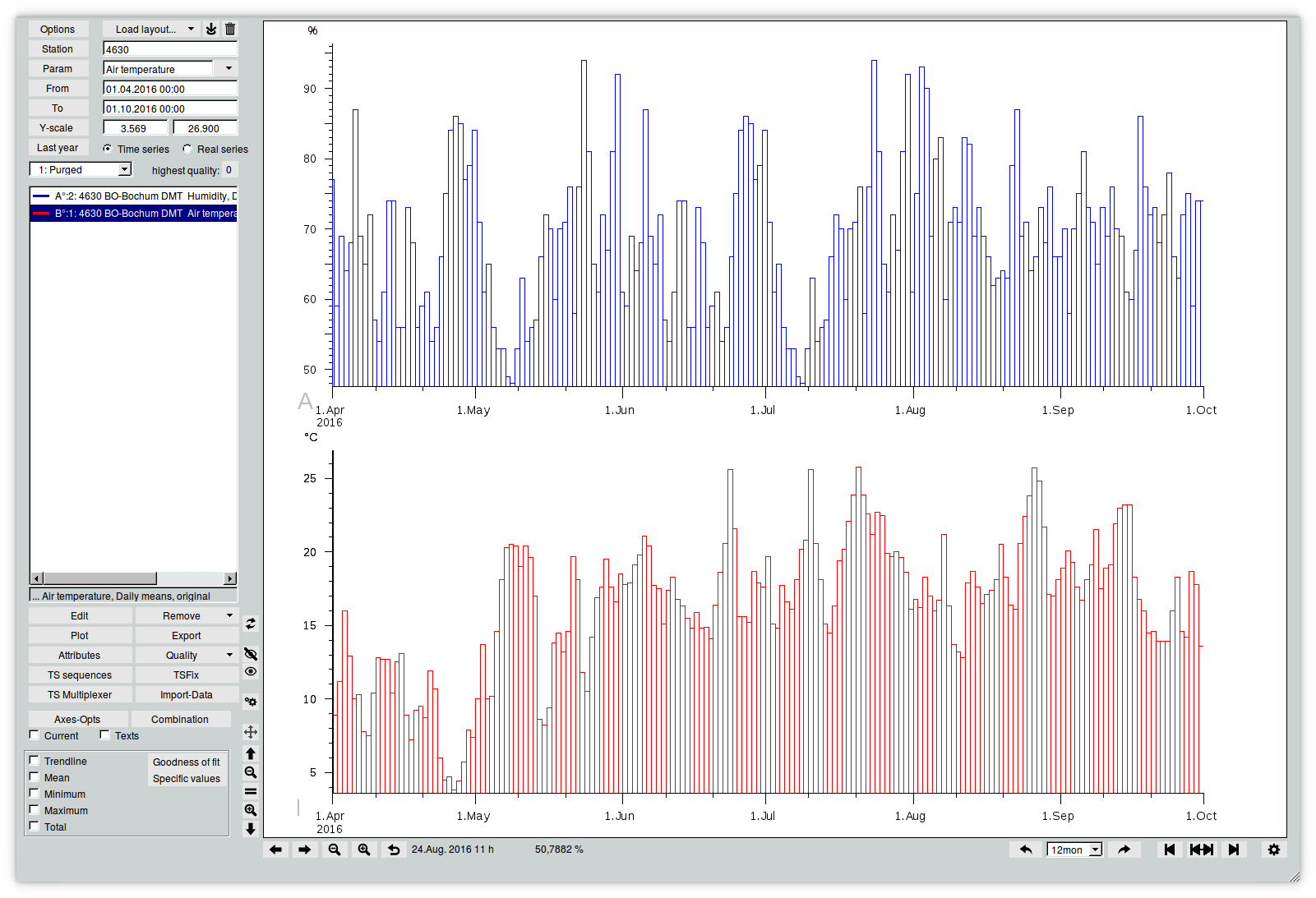Click the trash icon next to Load layout

tap(230, 29)
